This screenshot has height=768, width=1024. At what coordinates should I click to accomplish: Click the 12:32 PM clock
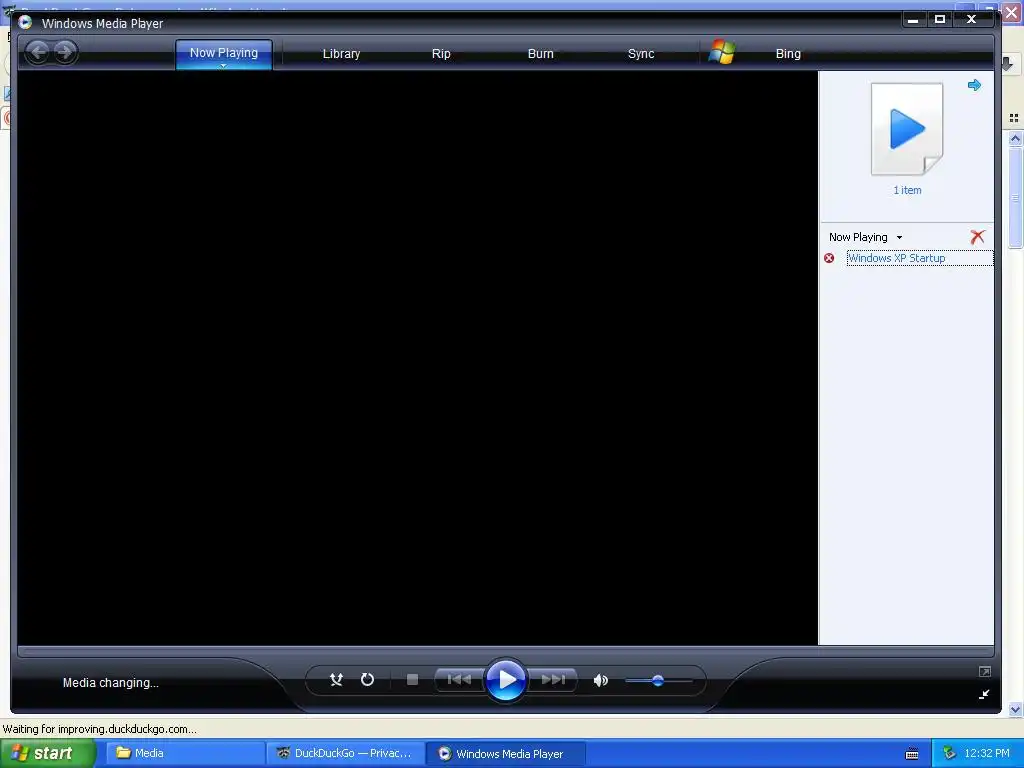[x=987, y=753]
